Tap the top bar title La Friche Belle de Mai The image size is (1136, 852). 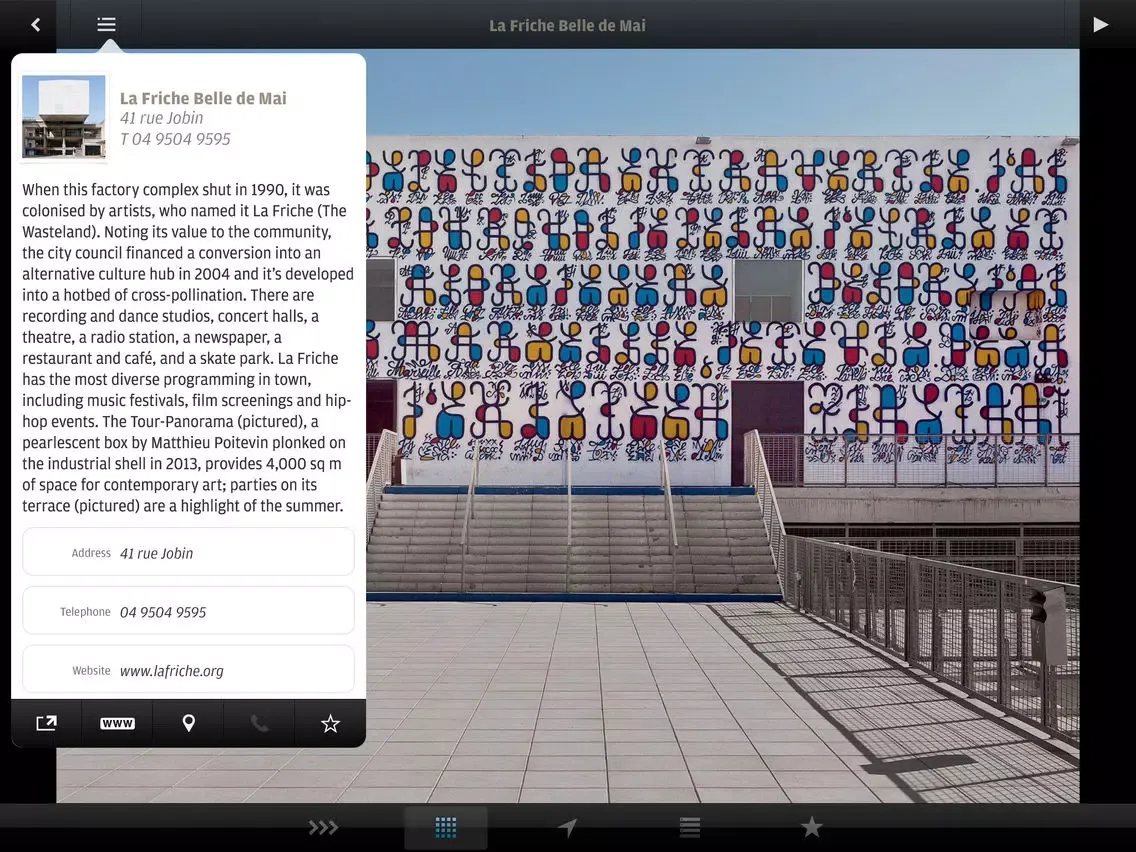tap(567, 25)
